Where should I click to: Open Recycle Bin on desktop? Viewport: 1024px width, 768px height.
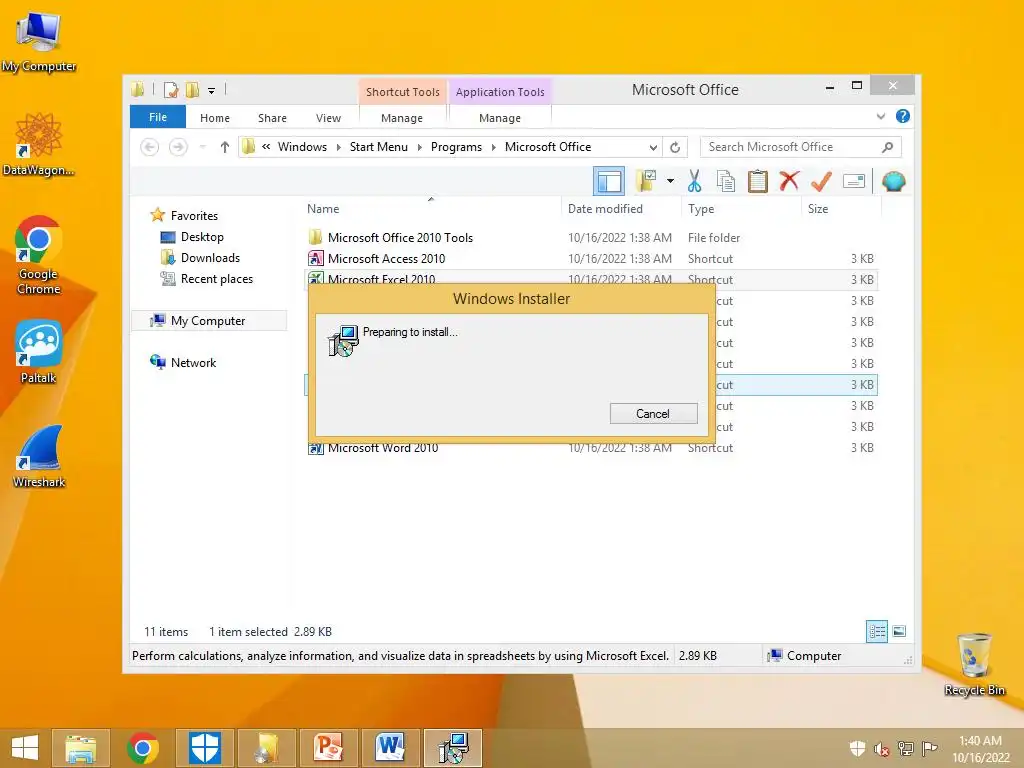pyautogui.click(x=974, y=665)
